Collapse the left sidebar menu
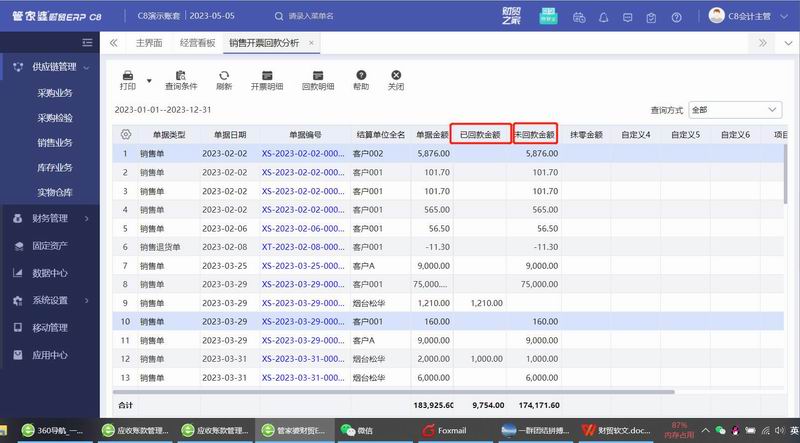The height and width of the screenshot is (443, 800). click(x=87, y=43)
